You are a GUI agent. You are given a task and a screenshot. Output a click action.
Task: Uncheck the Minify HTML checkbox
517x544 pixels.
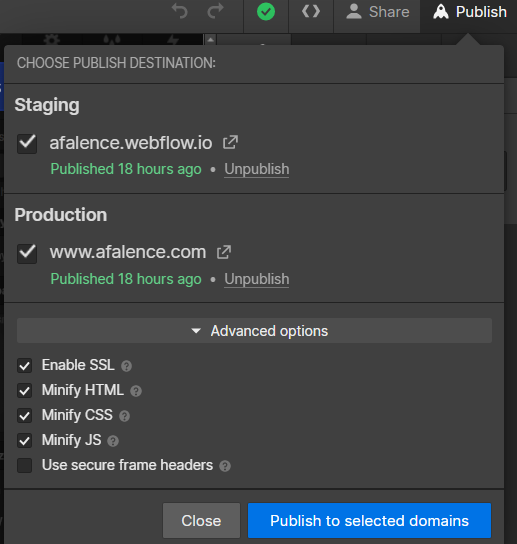pyautogui.click(x=25, y=391)
